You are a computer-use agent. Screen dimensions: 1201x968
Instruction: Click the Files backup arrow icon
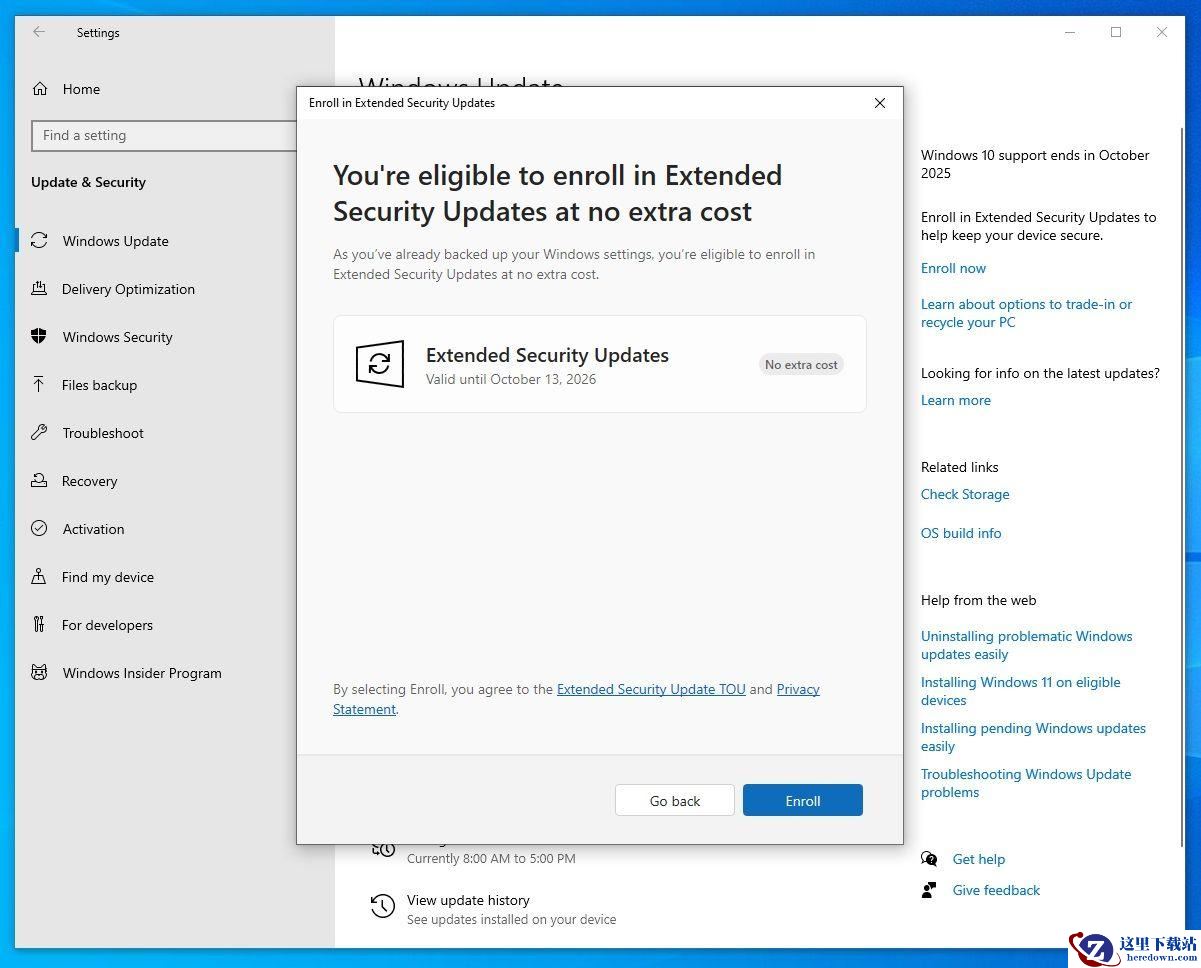(x=39, y=385)
